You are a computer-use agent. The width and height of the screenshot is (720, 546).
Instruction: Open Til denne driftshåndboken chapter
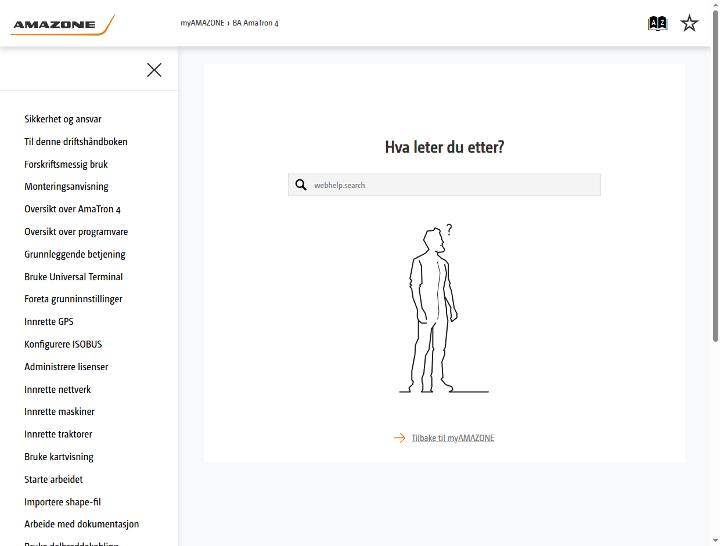pos(76,141)
